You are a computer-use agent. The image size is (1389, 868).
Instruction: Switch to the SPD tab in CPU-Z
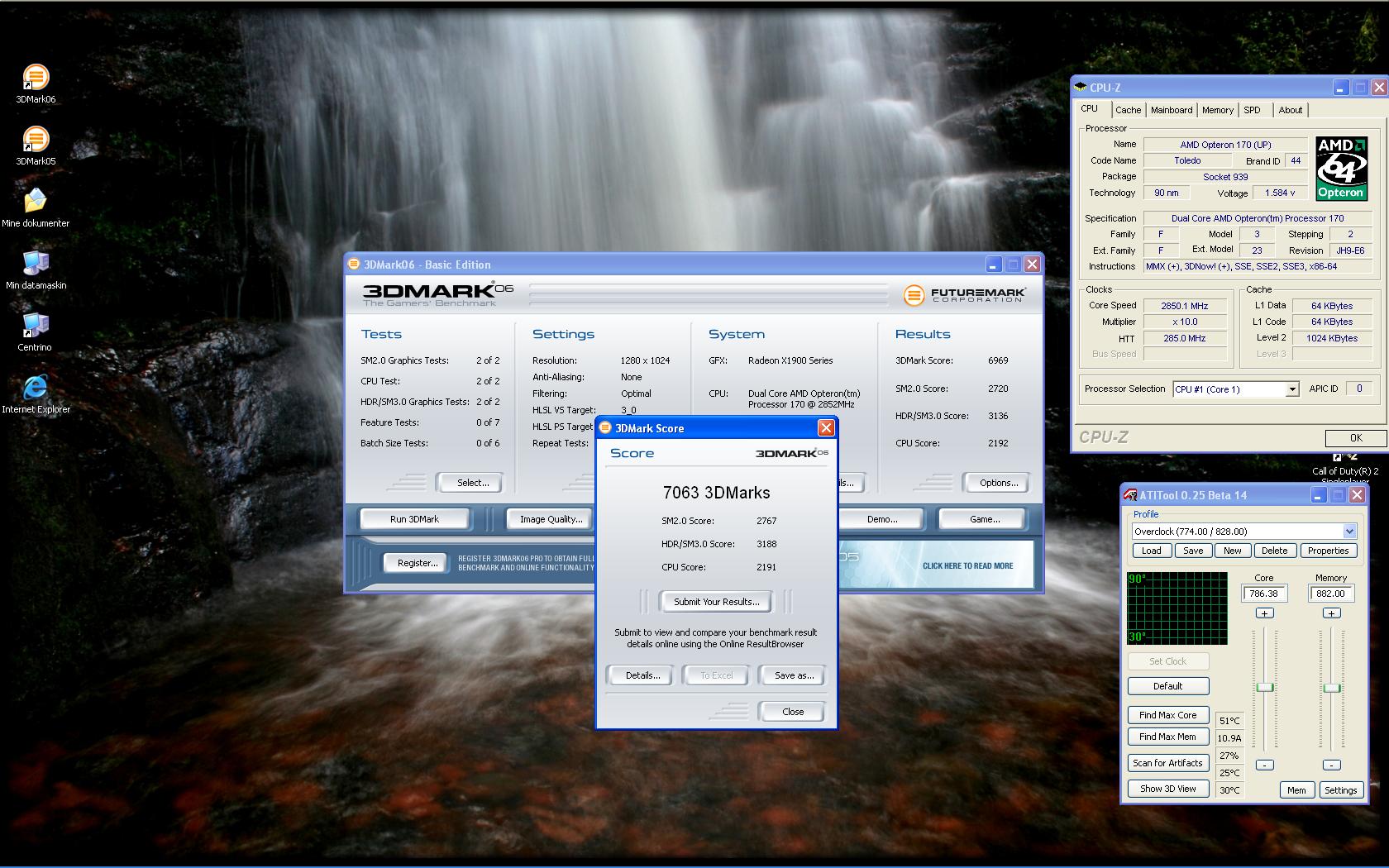[x=1253, y=110]
